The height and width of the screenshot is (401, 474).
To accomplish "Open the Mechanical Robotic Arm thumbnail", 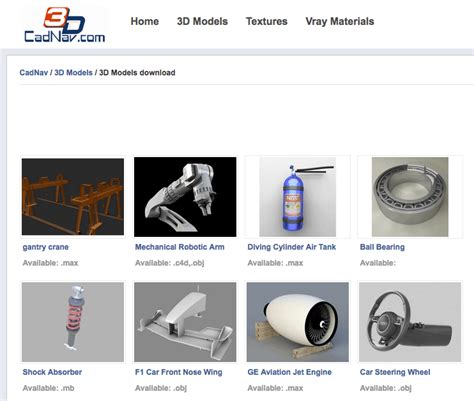I will pos(185,197).
